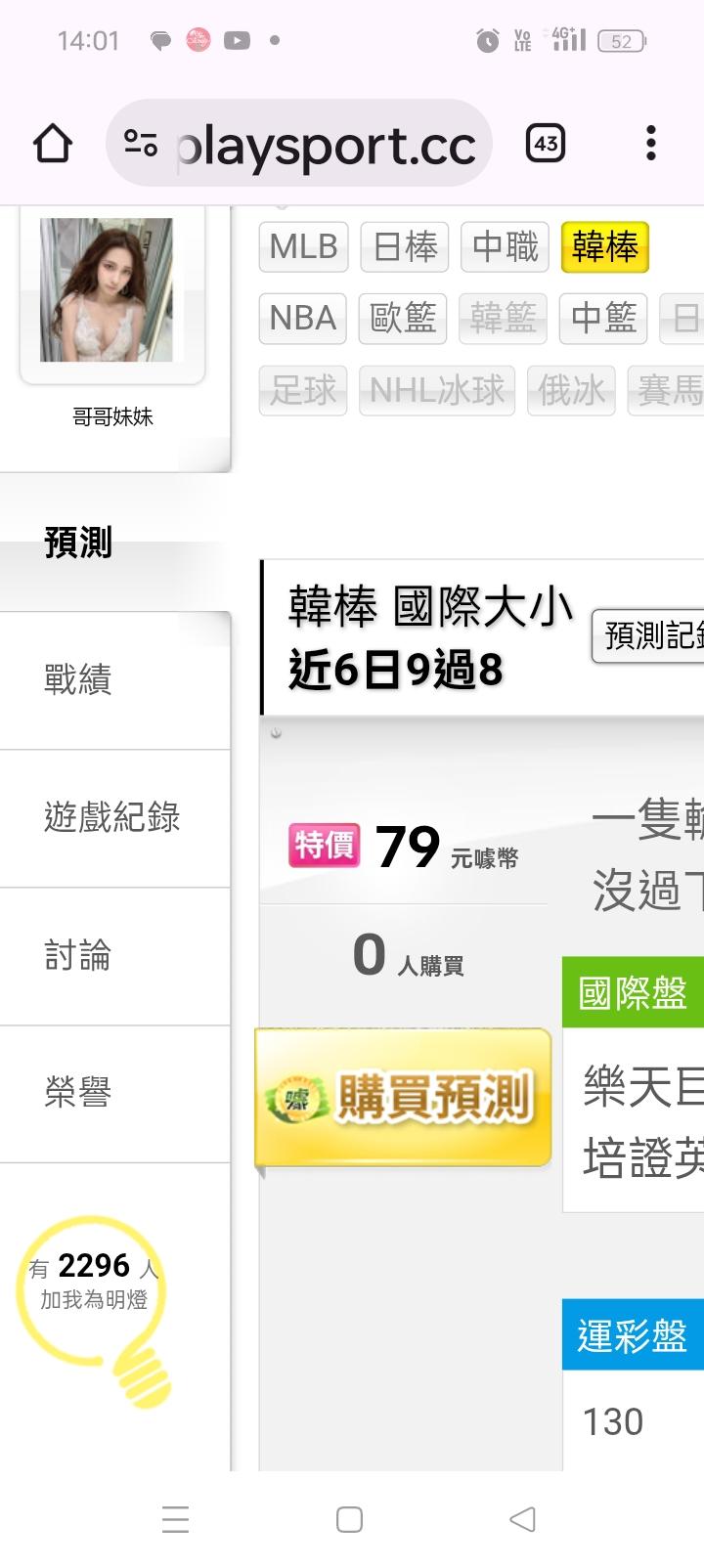The image size is (704, 1568).
Task: Tap the site settings icon in address bar
Action: pos(141,144)
